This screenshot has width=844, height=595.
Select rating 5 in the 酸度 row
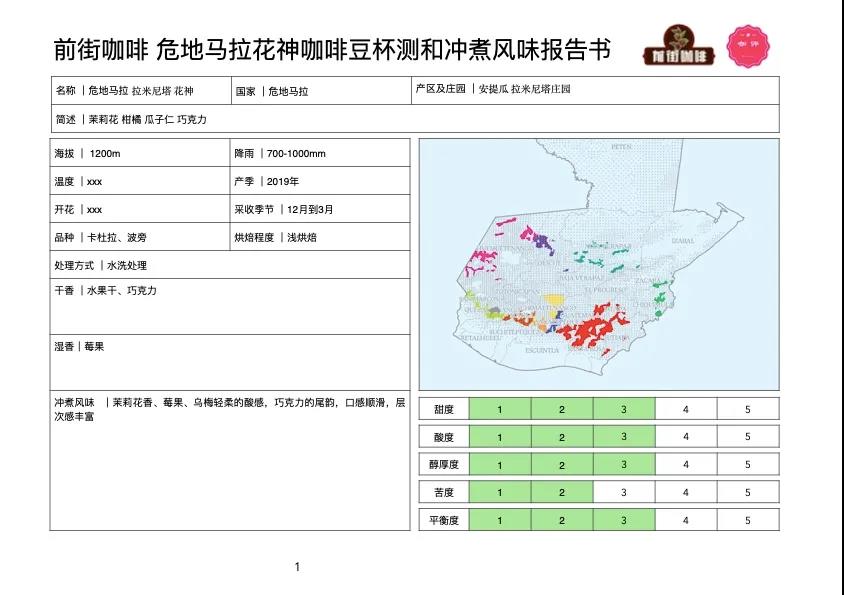[x=747, y=437]
